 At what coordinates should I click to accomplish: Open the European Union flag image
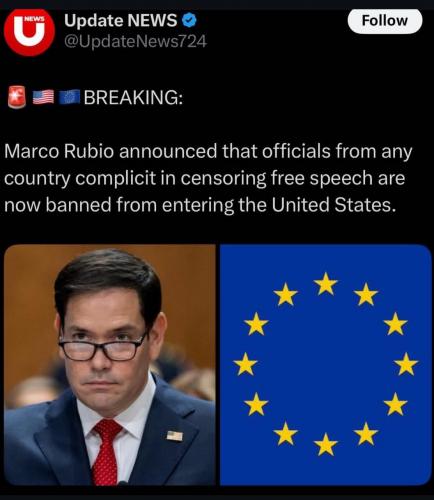(x=326, y=365)
